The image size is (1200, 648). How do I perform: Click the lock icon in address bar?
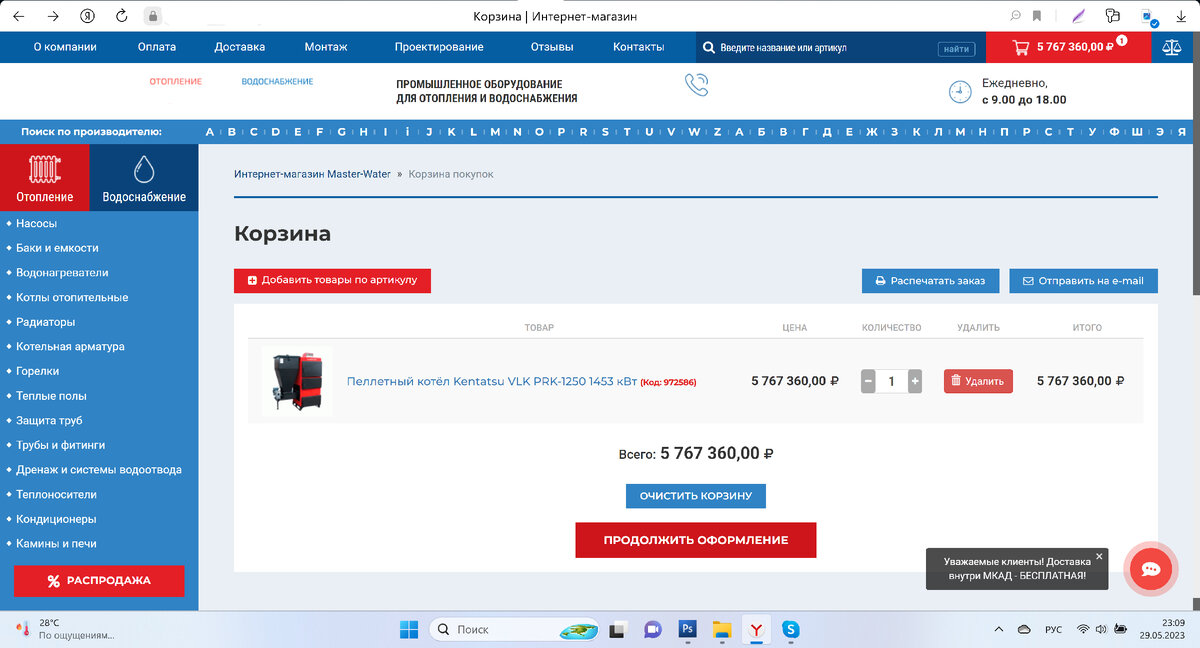(152, 16)
